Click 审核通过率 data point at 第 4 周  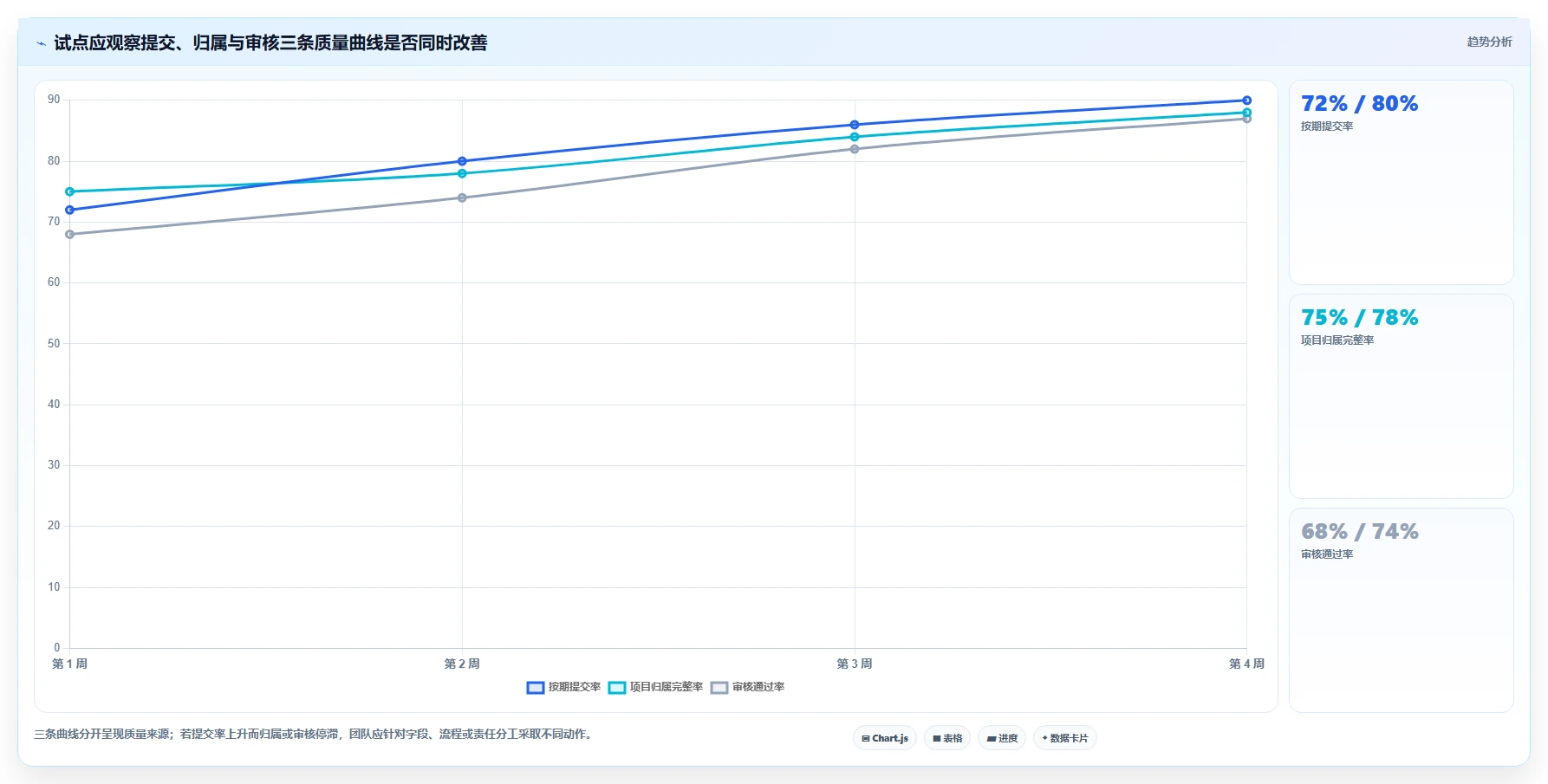pyautogui.click(x=1247, y=119)
